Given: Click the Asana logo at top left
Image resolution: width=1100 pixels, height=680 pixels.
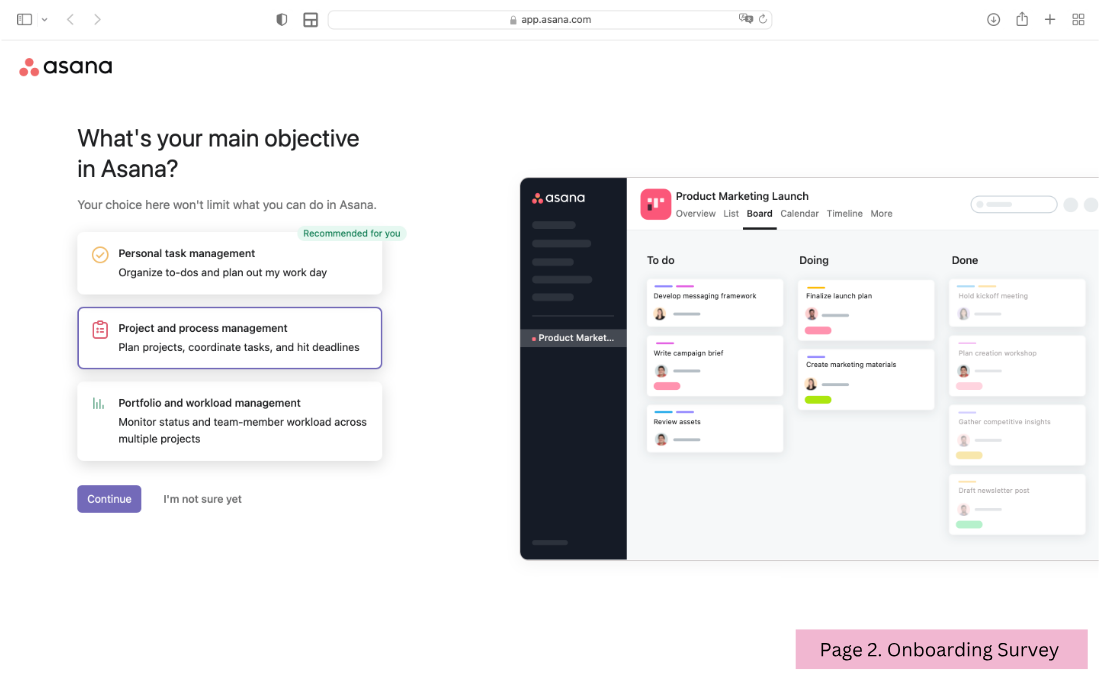Looking at the screenshot, I should (66, 67).
